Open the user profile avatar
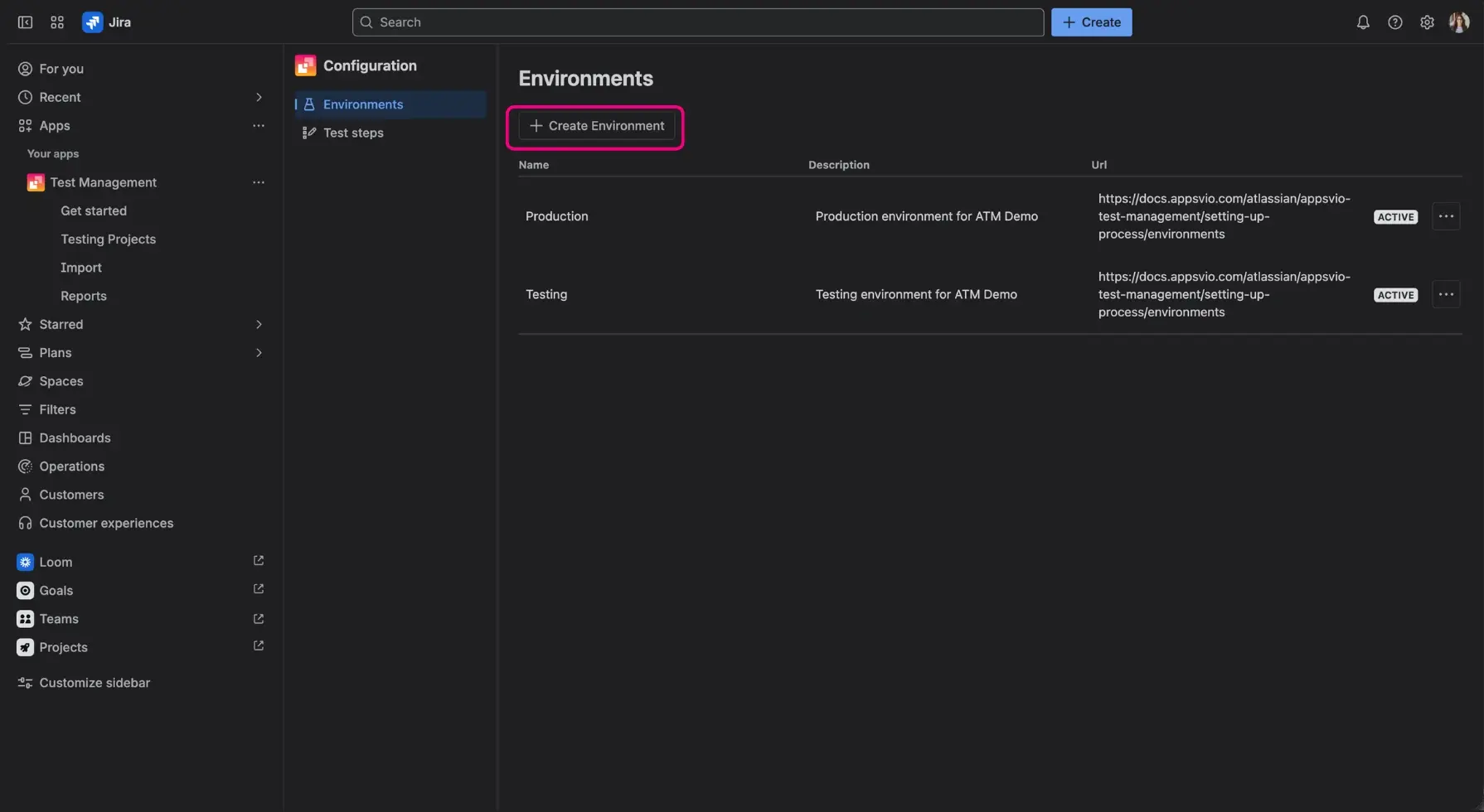The width and height of the screenshot is (1484, 812). click(x=1459, y=22)
